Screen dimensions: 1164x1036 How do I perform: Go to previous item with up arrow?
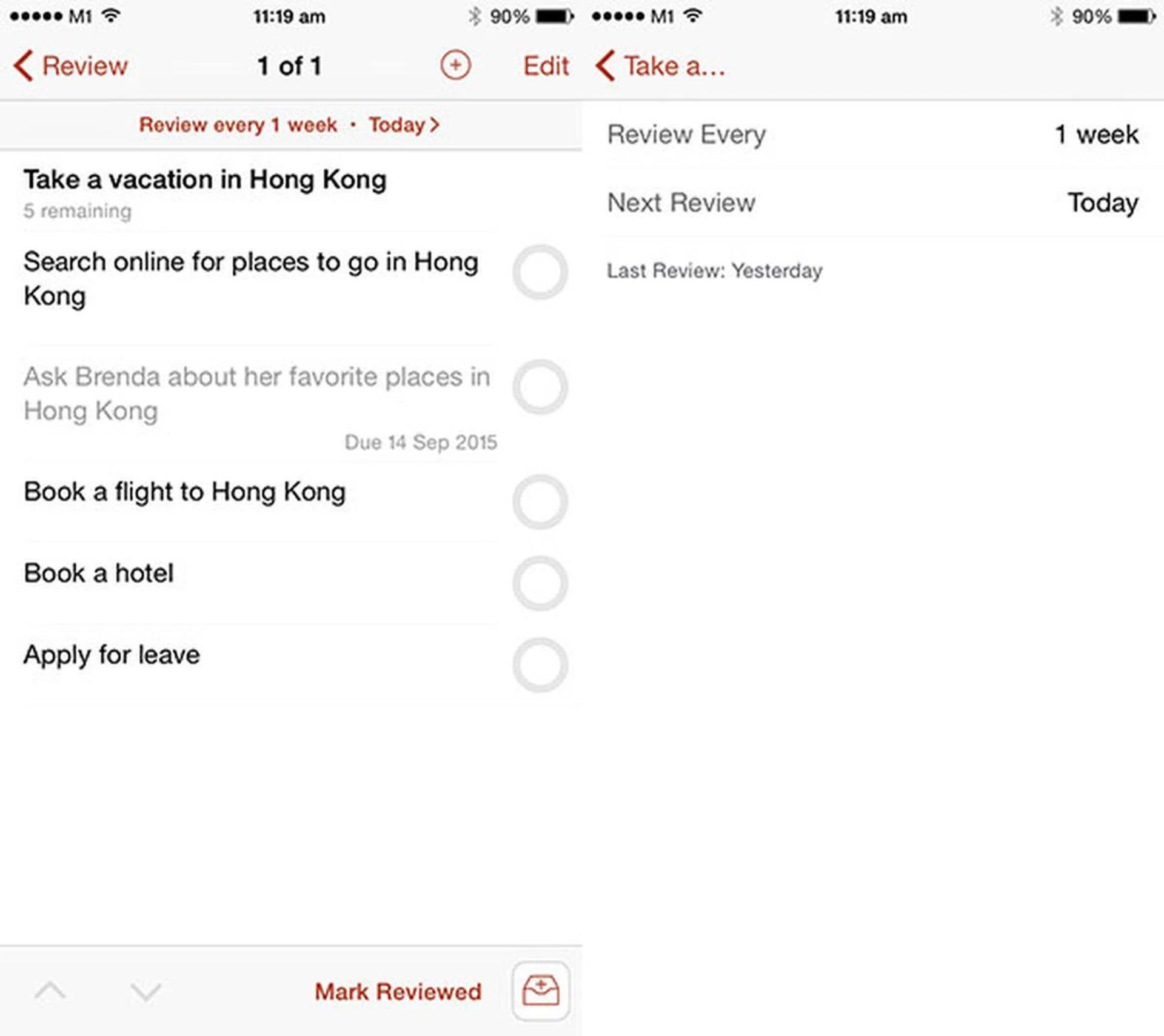tap(50, 991)
